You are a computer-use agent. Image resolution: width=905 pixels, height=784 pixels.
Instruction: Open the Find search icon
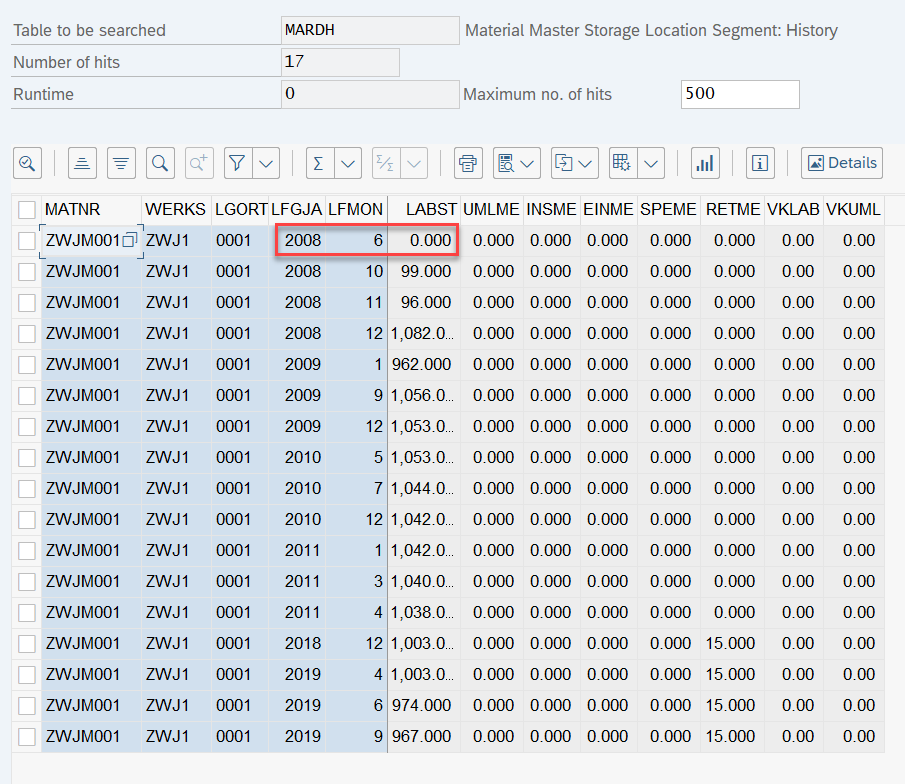coord(160,163)
